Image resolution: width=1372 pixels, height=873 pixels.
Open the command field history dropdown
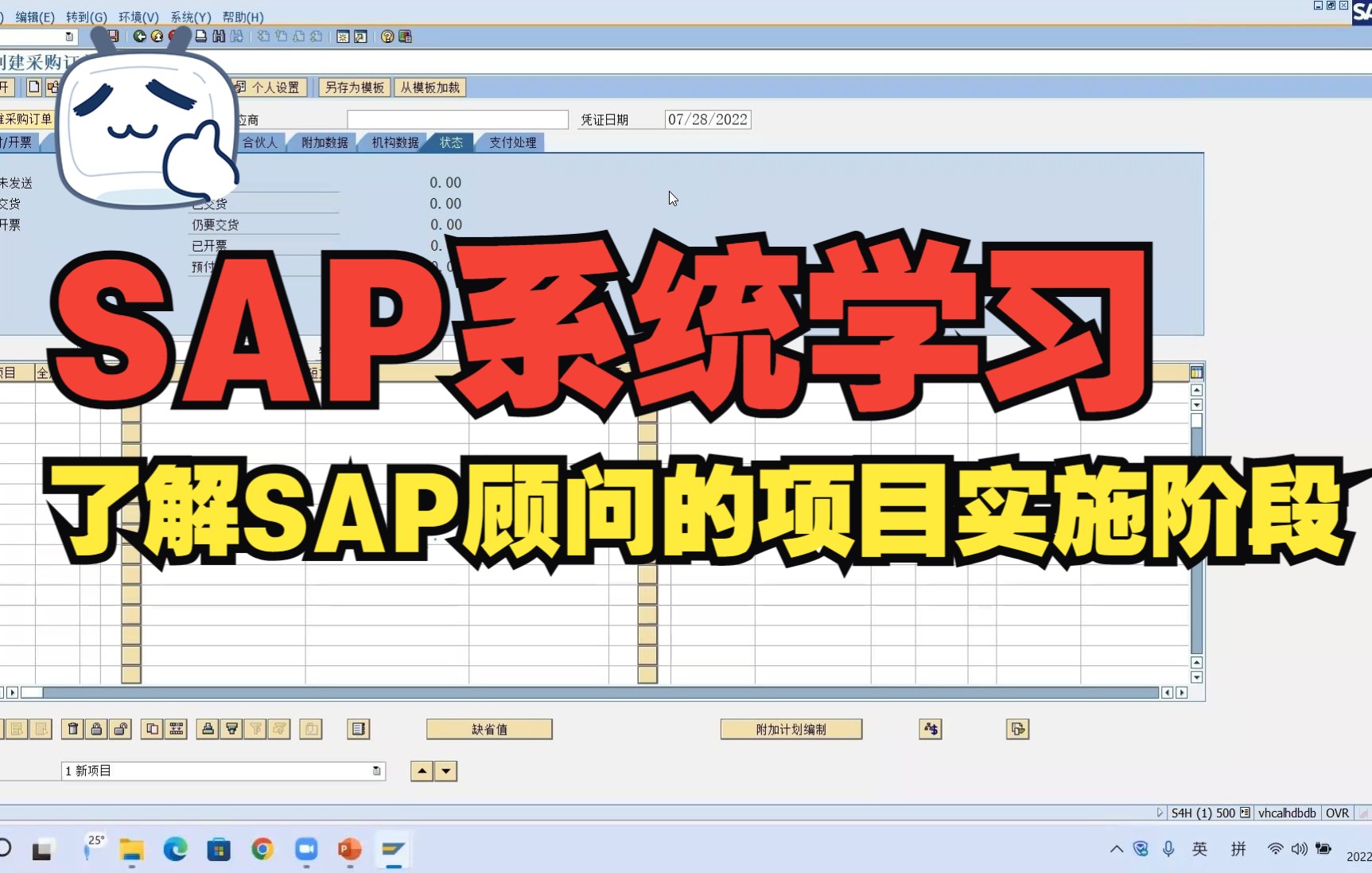coord(69,37)
